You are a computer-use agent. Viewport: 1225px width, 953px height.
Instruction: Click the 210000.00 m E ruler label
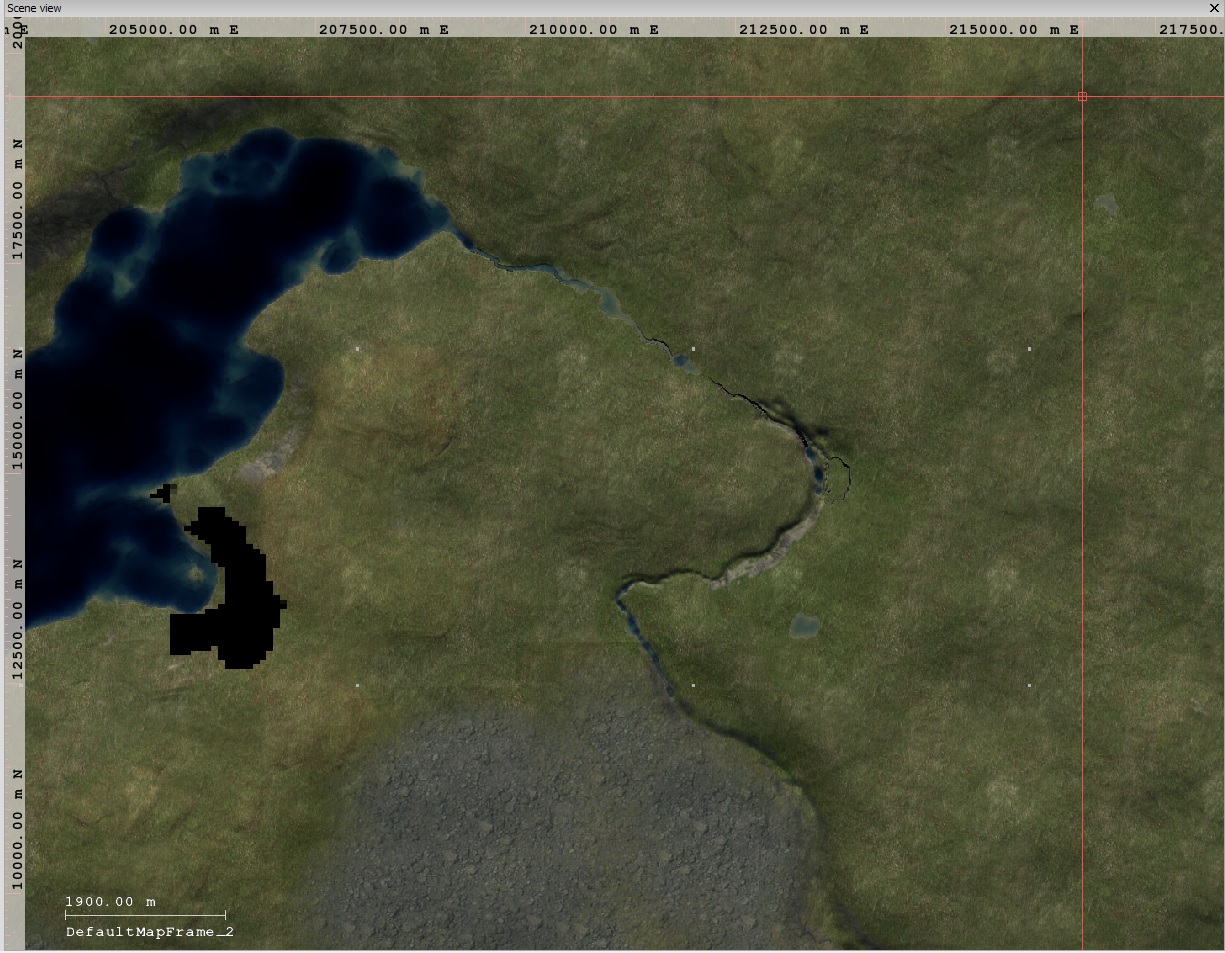tap(593, 29)
